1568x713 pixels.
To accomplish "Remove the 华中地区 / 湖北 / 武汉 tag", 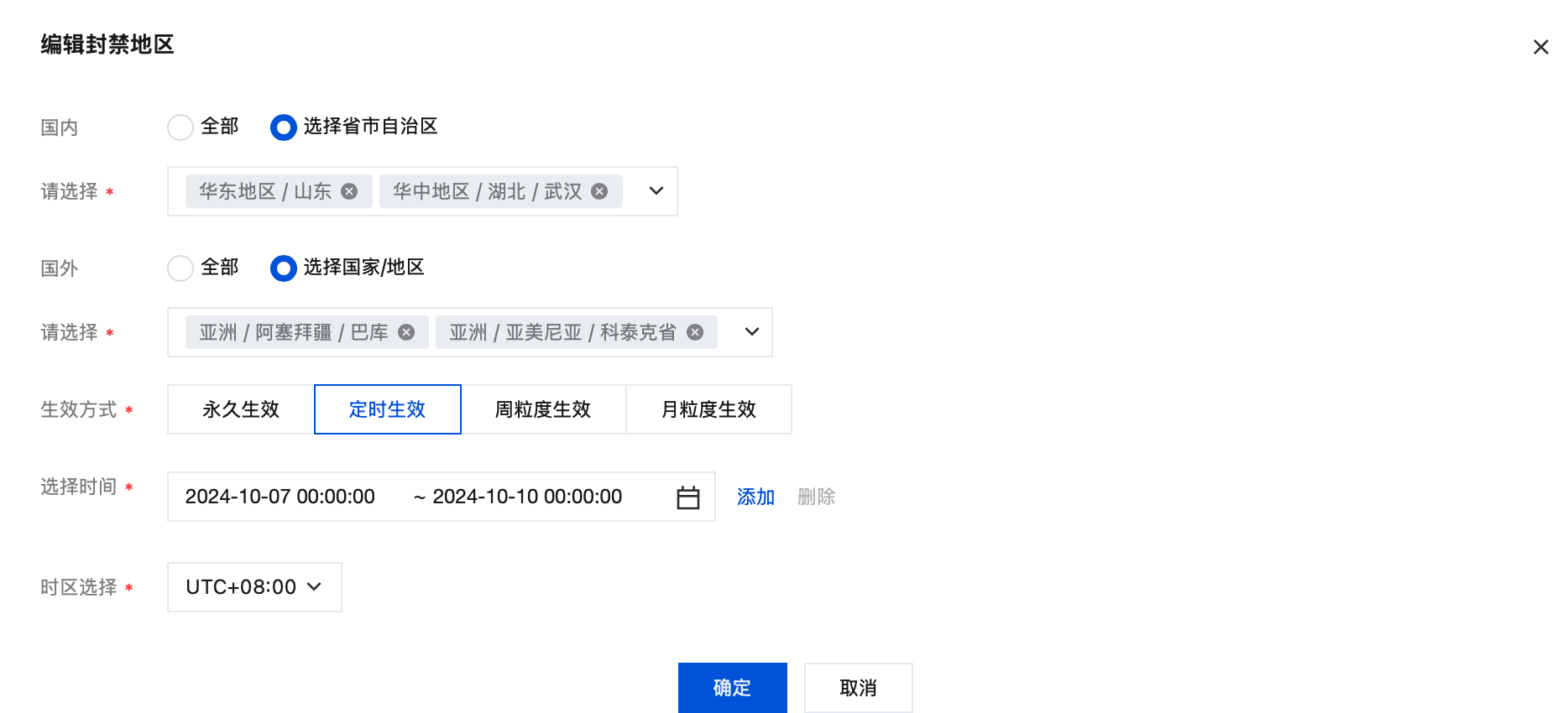I will [599, 191].
